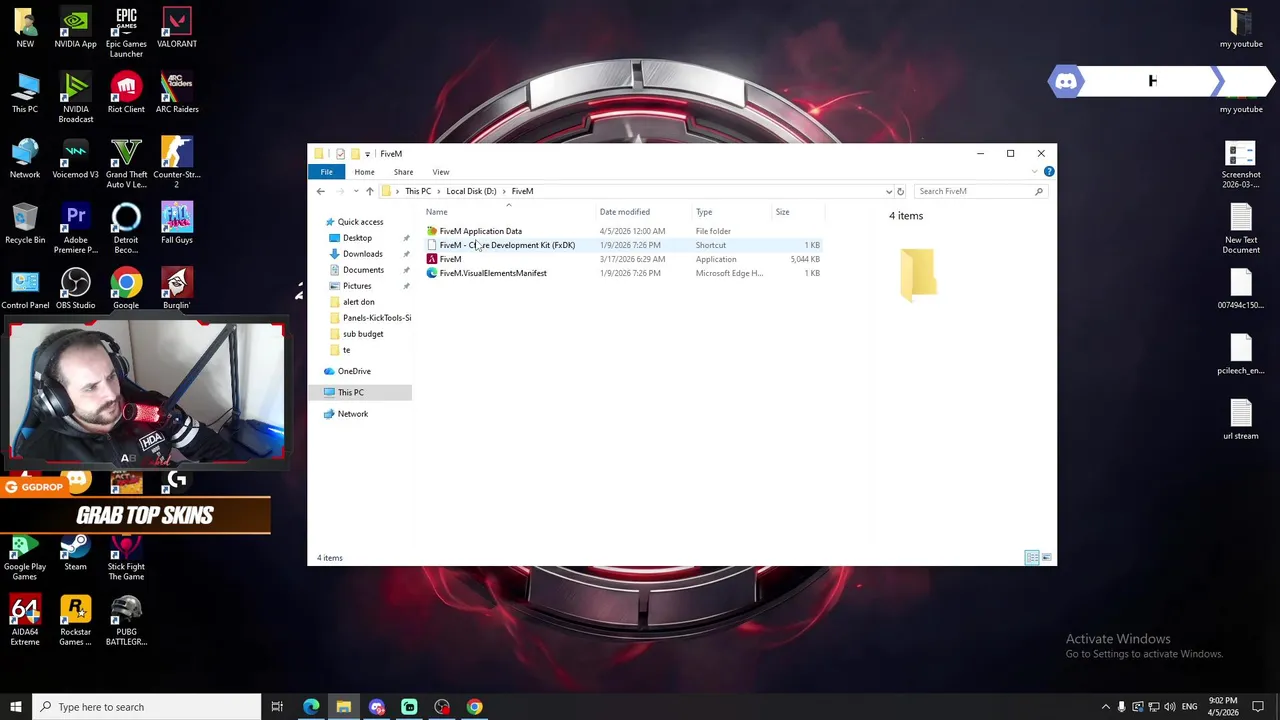Select PUBG BATTLEGROUNDS desktop icon
This screenshot has height=720, width=1280.
pyautogui.click(x=126, y=621)
